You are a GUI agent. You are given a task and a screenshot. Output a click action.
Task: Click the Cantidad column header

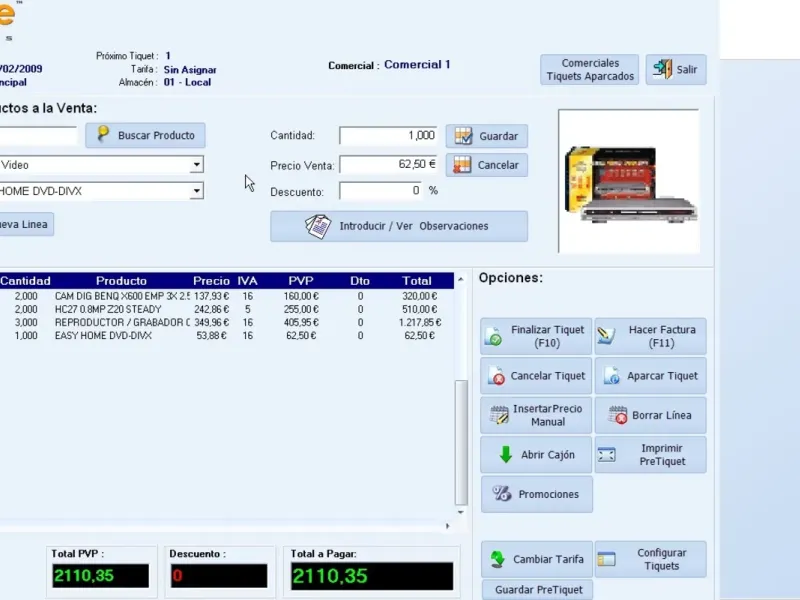tap(26, 281)
